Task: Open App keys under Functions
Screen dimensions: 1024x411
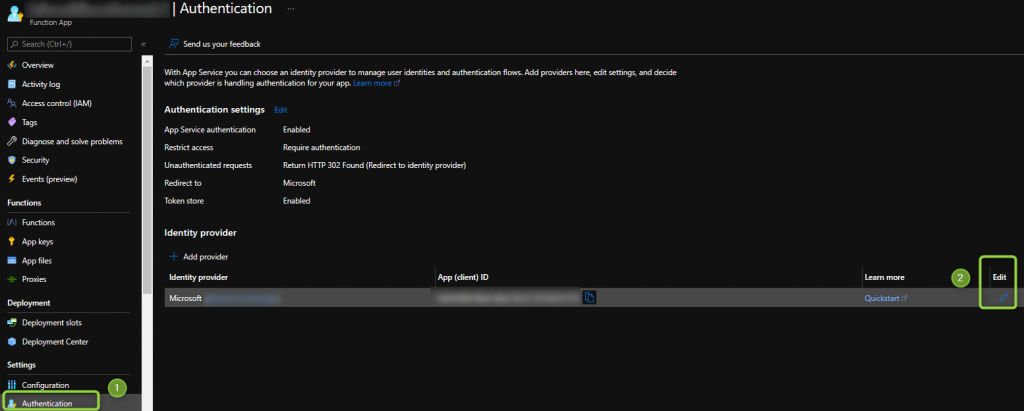Action: point(37,241)
